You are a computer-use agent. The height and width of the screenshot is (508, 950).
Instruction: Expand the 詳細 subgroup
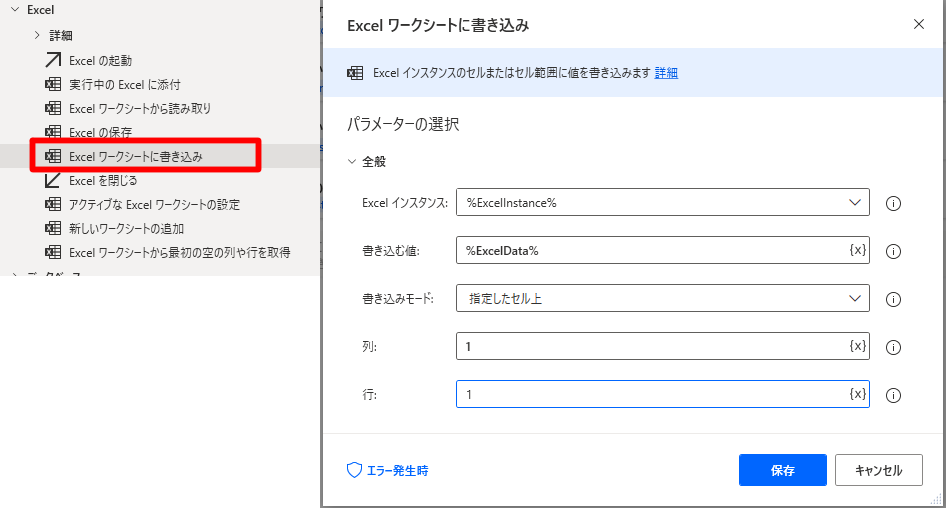[x=38, y=35]
